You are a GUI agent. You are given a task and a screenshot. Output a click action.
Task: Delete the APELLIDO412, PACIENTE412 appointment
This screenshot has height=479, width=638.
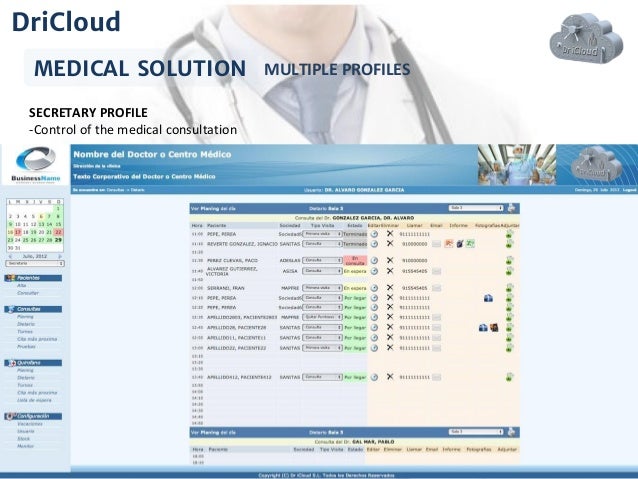click(x=390, y=377)
